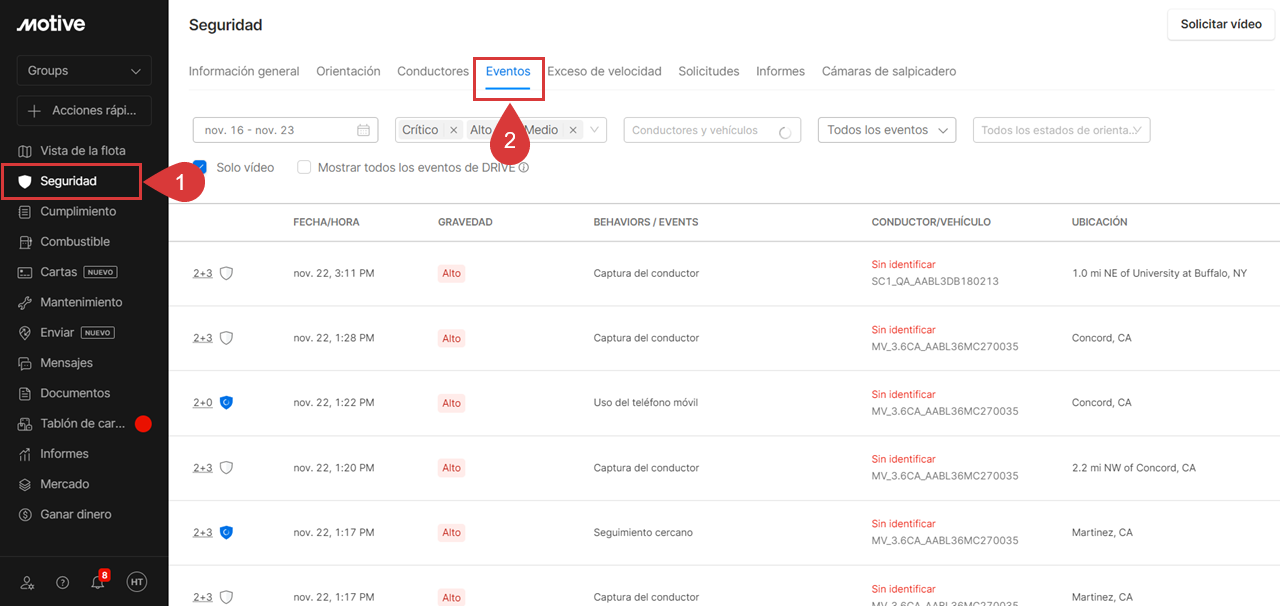Click Sin identificar on Uso del teléfono móvil row
The width and height of the screenshot is (1280, 606).
click(904, 394)
